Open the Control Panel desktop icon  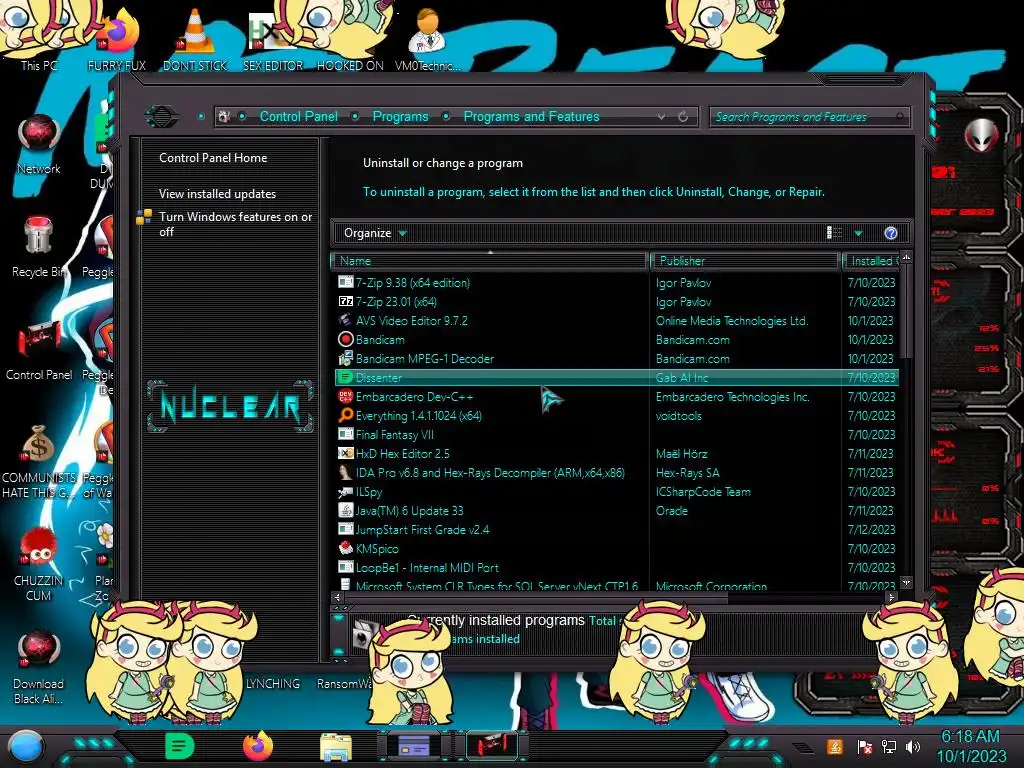39,350
